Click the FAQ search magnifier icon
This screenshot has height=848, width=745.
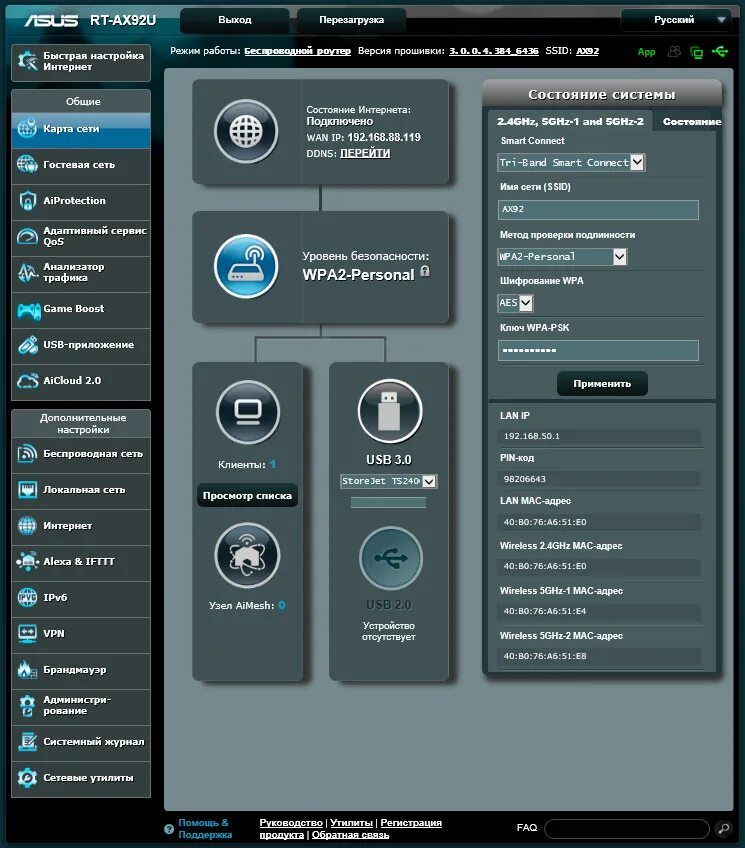[723, 828]
